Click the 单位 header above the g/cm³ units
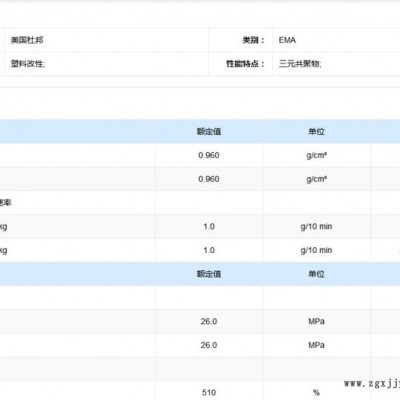 (316, 131)
